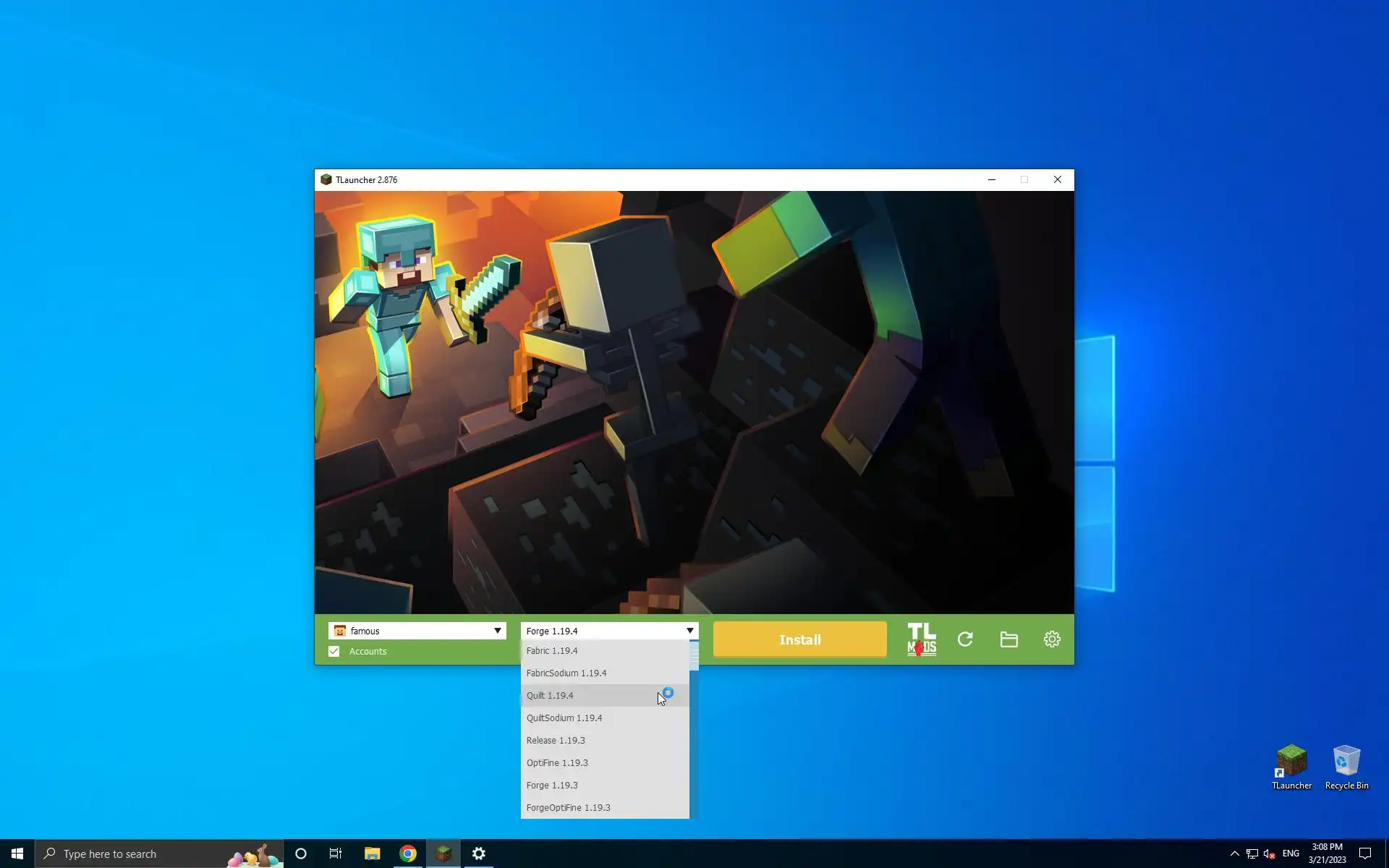This screenshot has width=1389, height=868.
Task: Toggle the Accounts checkbox
Action: click(x=334, y=651)
